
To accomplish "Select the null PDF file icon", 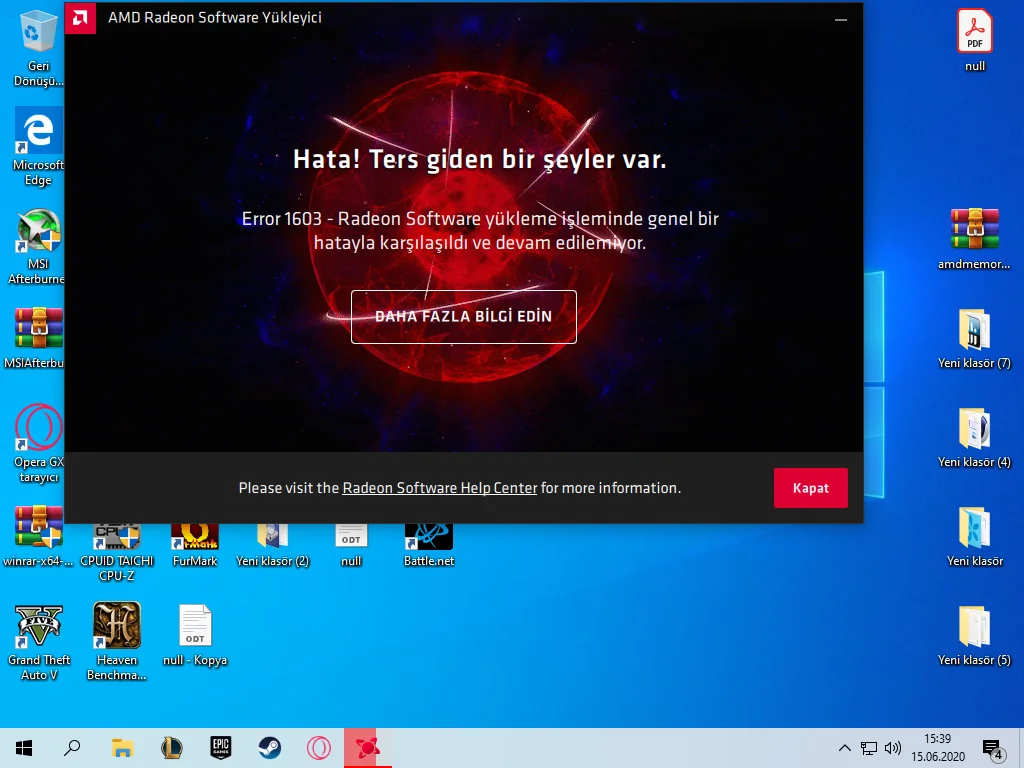I will click(x=974, y=40).
